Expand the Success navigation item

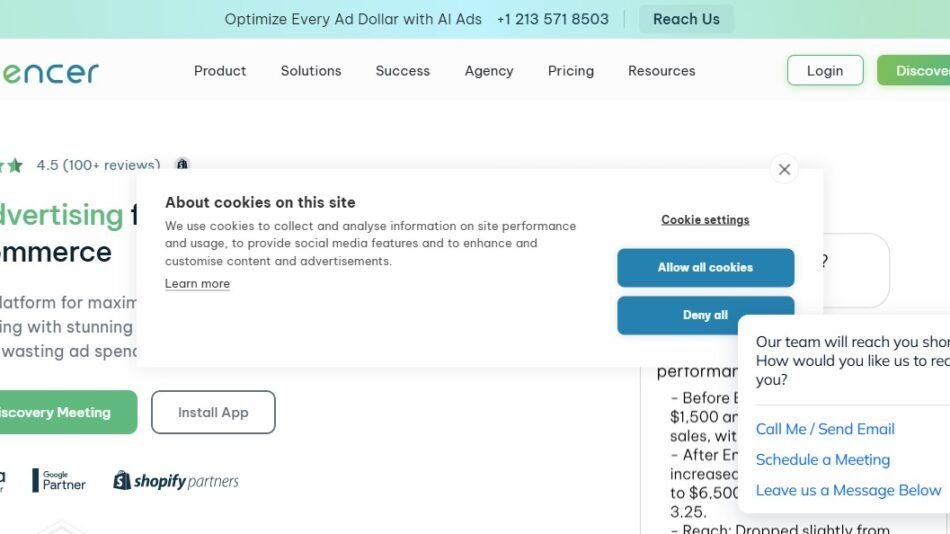[x=402, y=71]
